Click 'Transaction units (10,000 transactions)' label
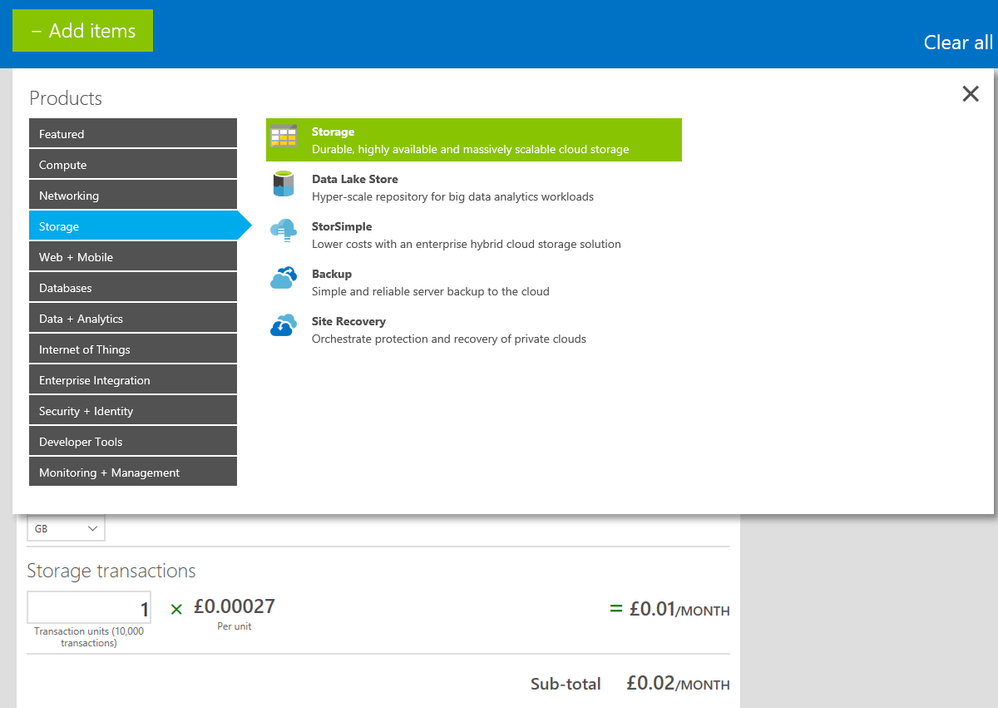This screenshot has height=708, width=998. point(89,637)
